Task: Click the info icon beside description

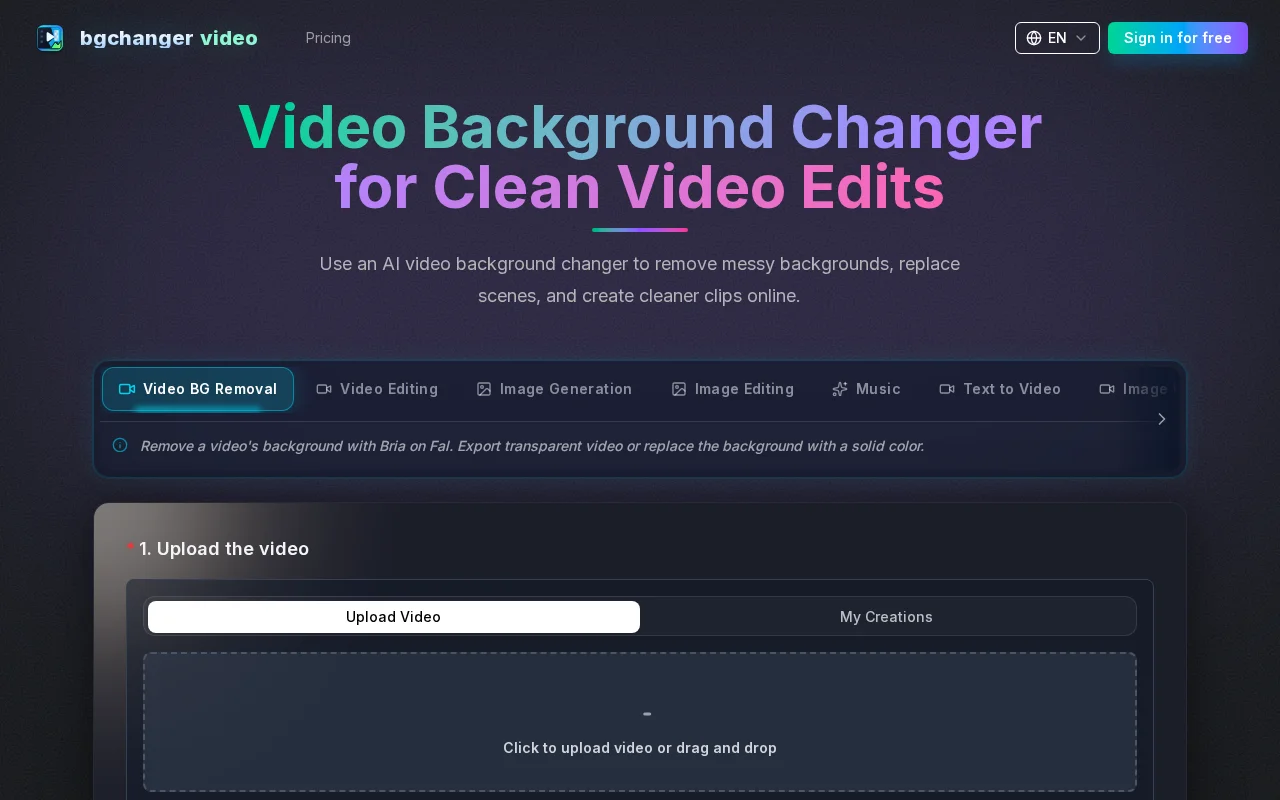Action: tap(120, 445)
